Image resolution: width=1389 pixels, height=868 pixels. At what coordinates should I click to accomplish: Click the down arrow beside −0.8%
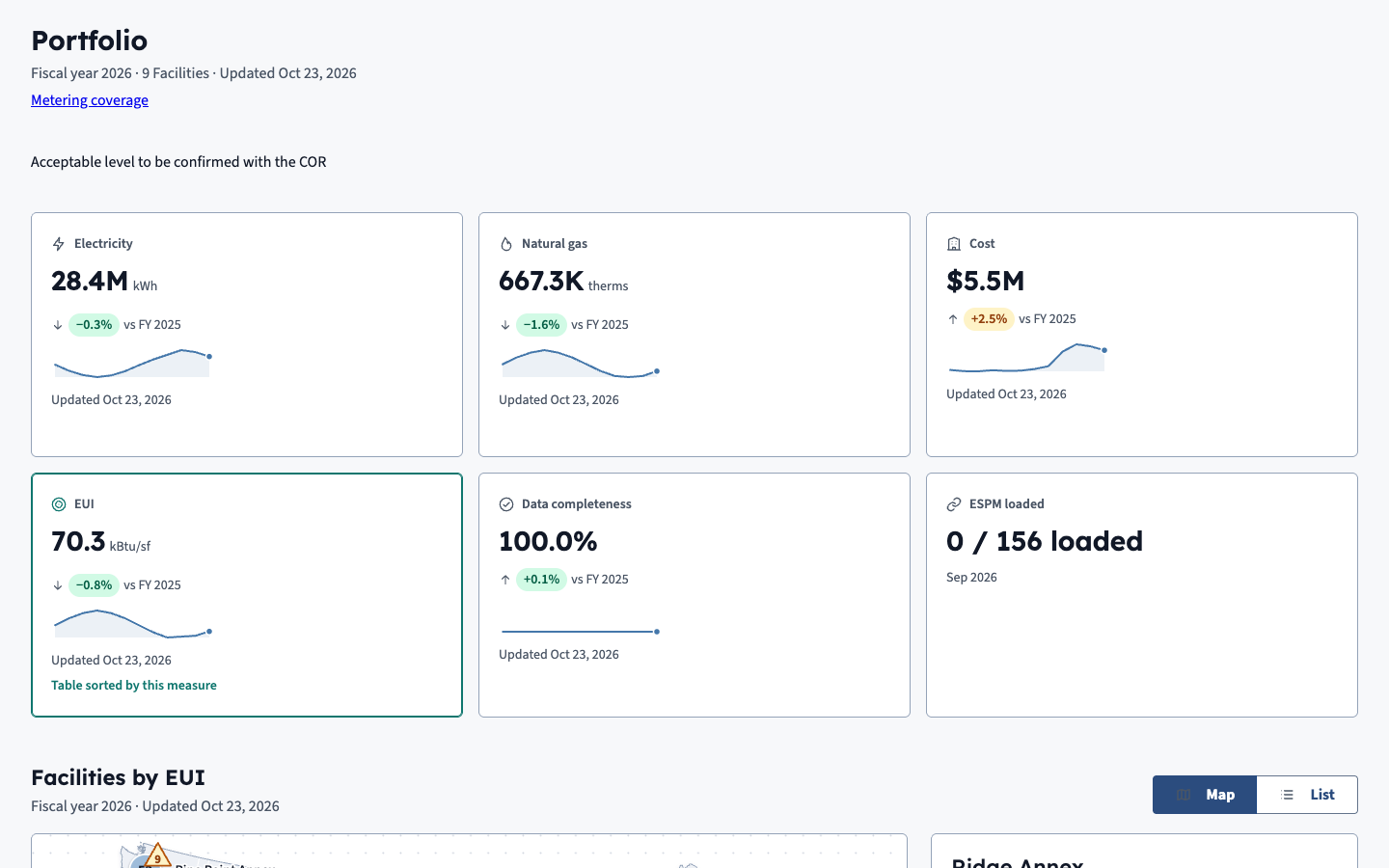point(58,585)
